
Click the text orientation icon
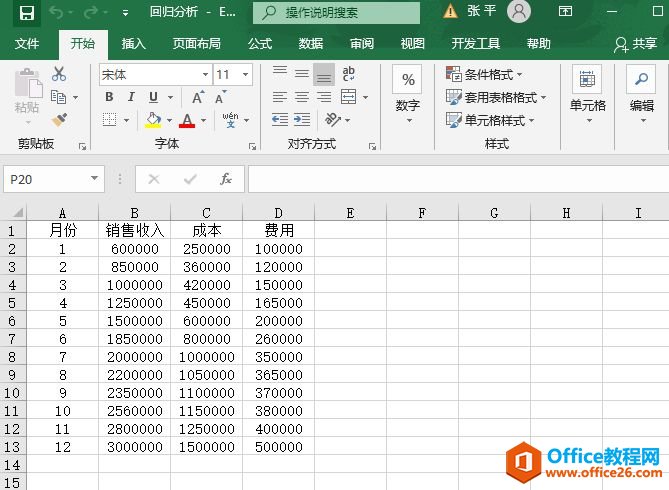click(333, 120)
